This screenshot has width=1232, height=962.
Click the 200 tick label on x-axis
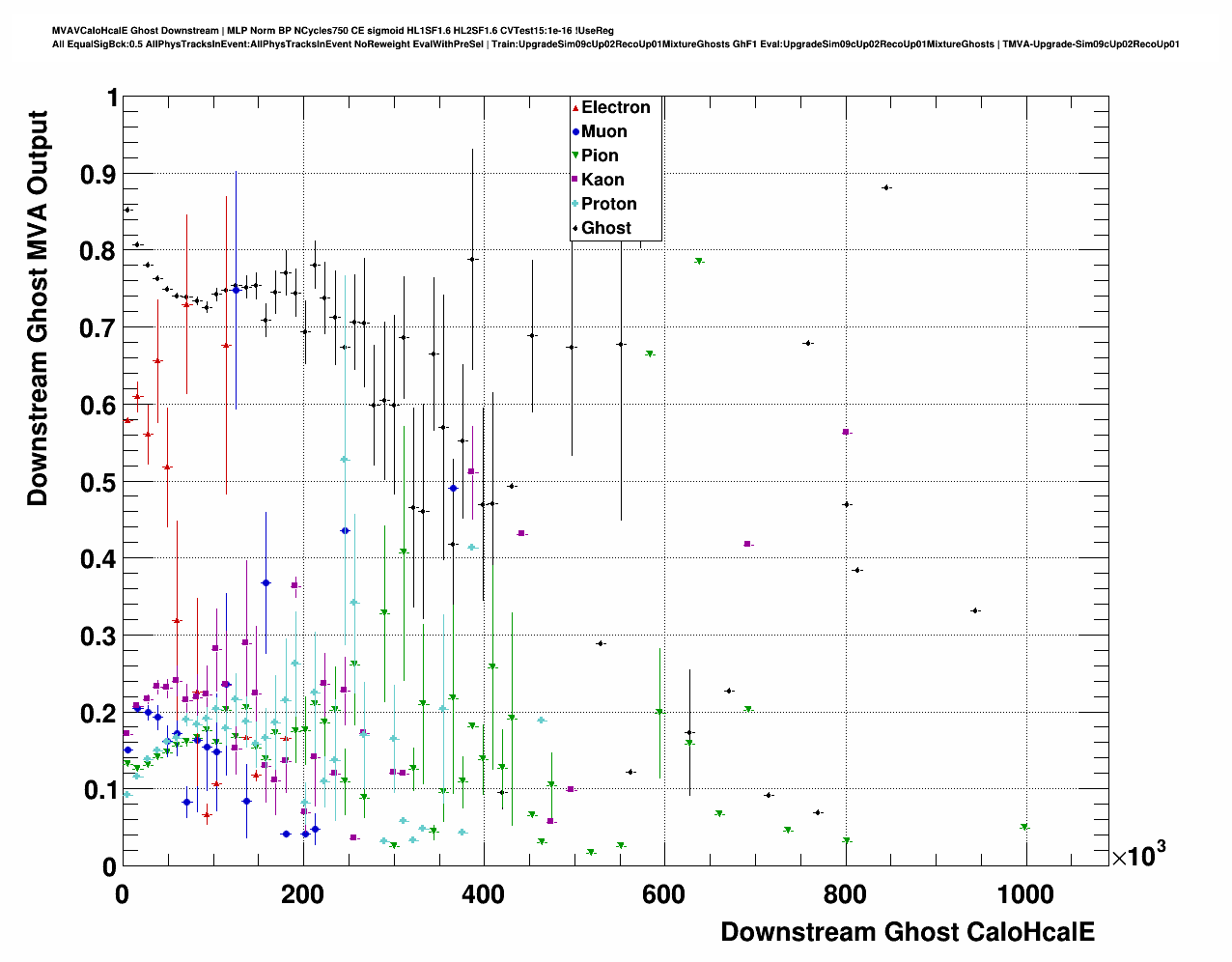[x=302, y=895]
